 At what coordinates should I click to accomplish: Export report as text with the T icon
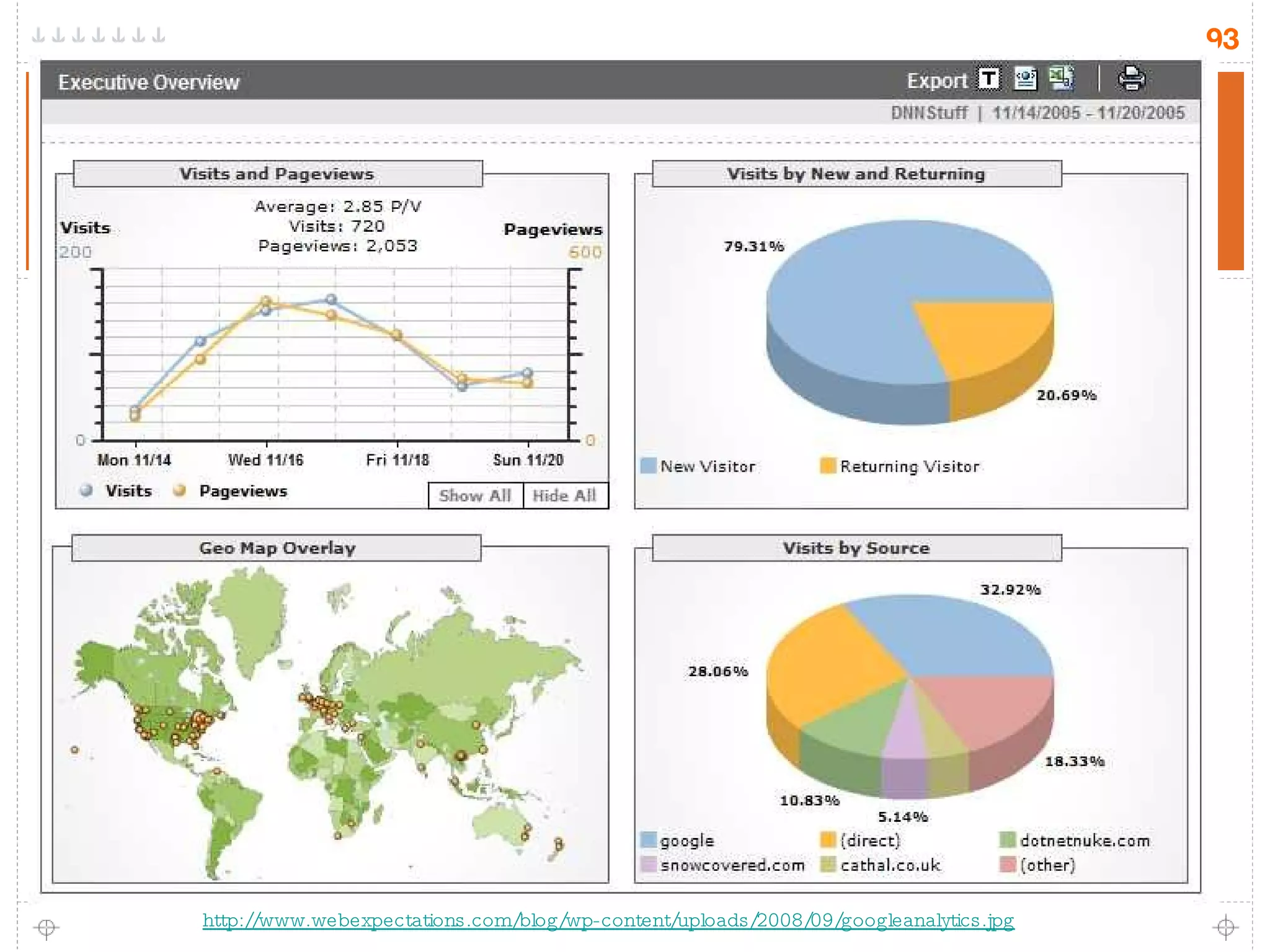coord(989,79)
